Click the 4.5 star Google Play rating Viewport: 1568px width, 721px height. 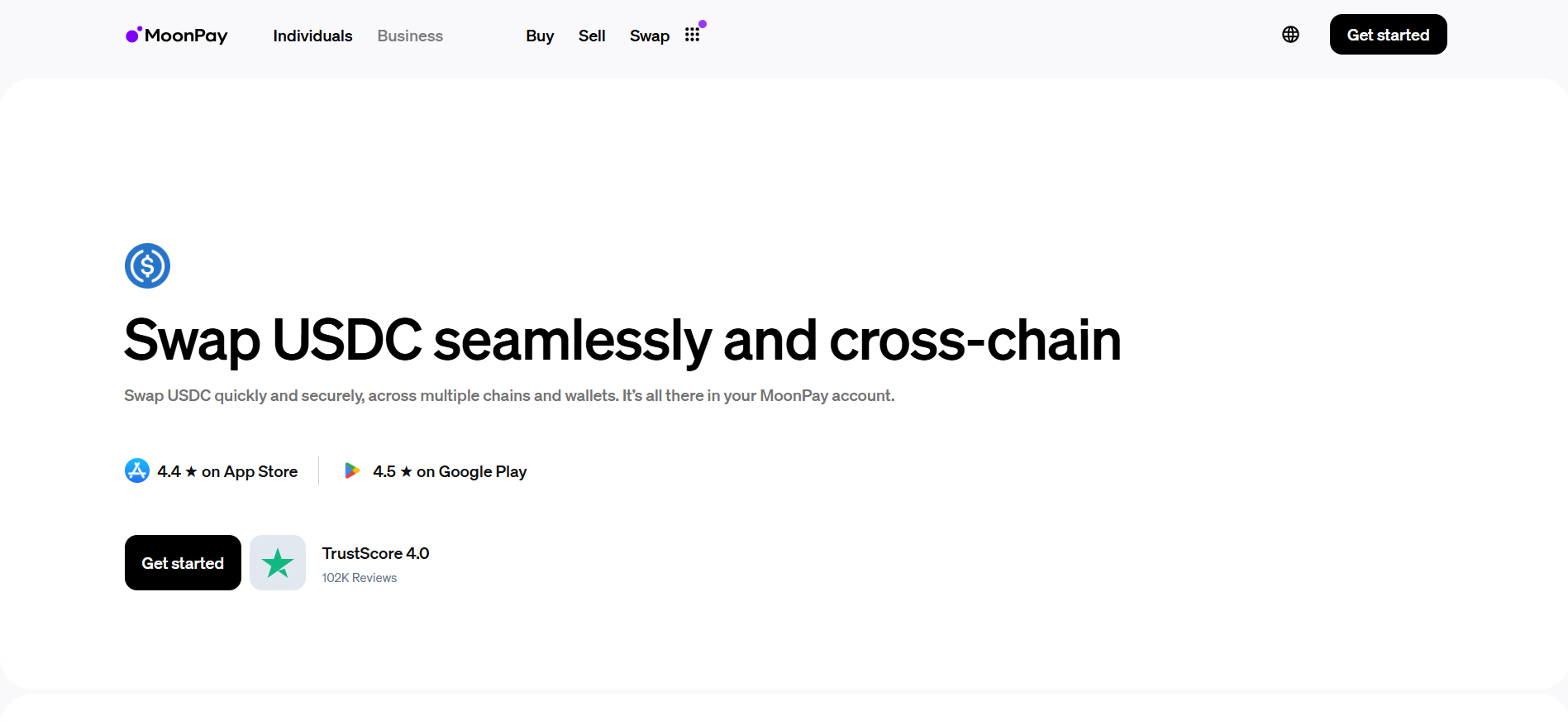450,470
